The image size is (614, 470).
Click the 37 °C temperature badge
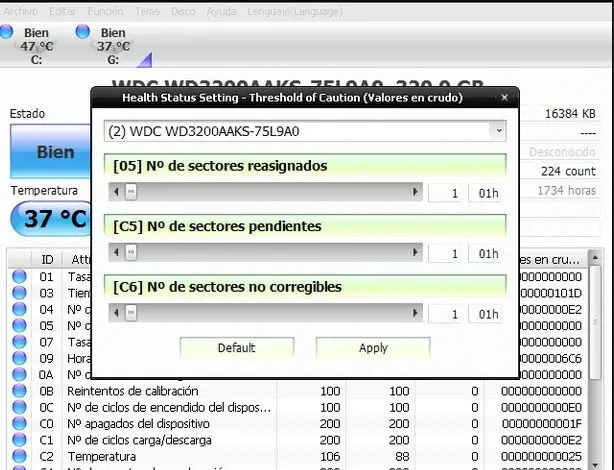52,219
